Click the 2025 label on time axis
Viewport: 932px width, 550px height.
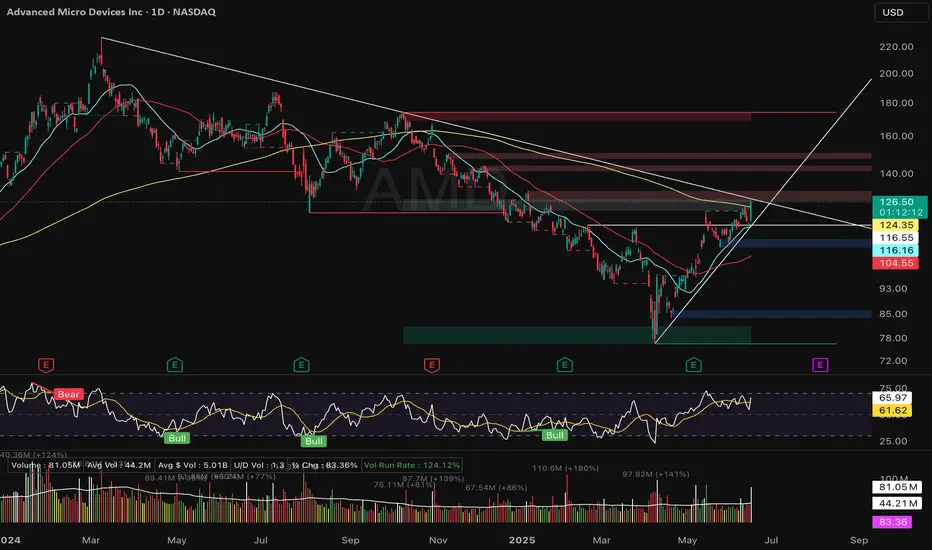pyautogui.click(x=522, y=540)
